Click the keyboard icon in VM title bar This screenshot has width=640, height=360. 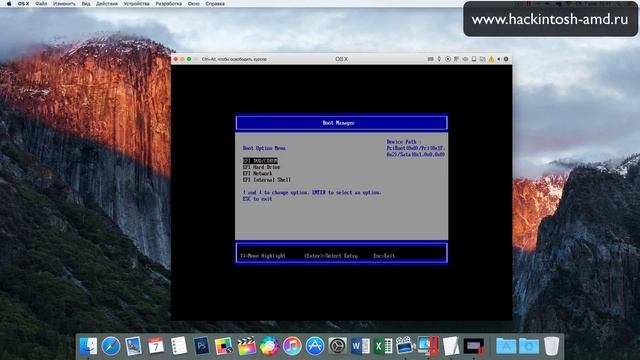click(x=430, y=59)
